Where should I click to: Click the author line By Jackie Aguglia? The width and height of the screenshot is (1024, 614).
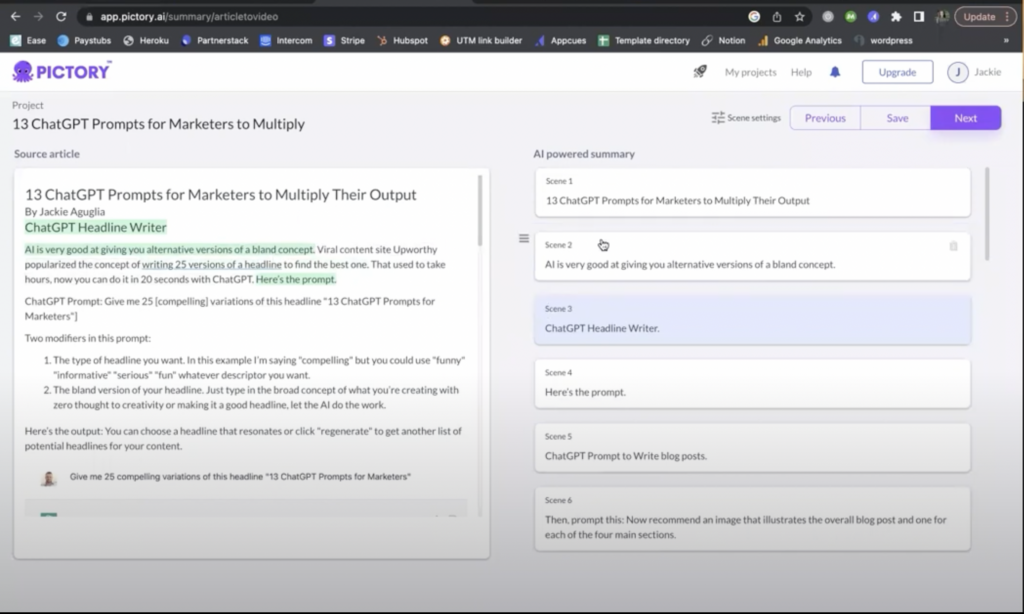(x=65, y=212)
